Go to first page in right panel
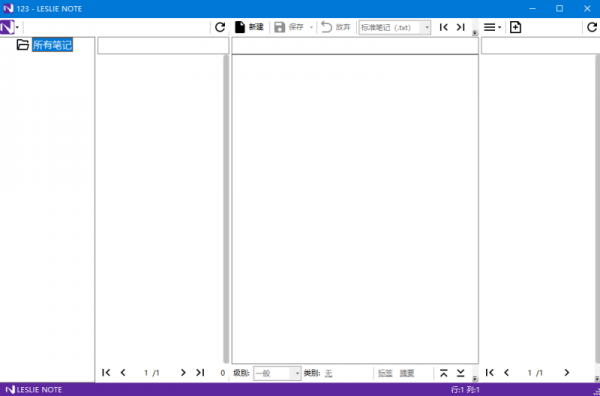 [489, 372]
